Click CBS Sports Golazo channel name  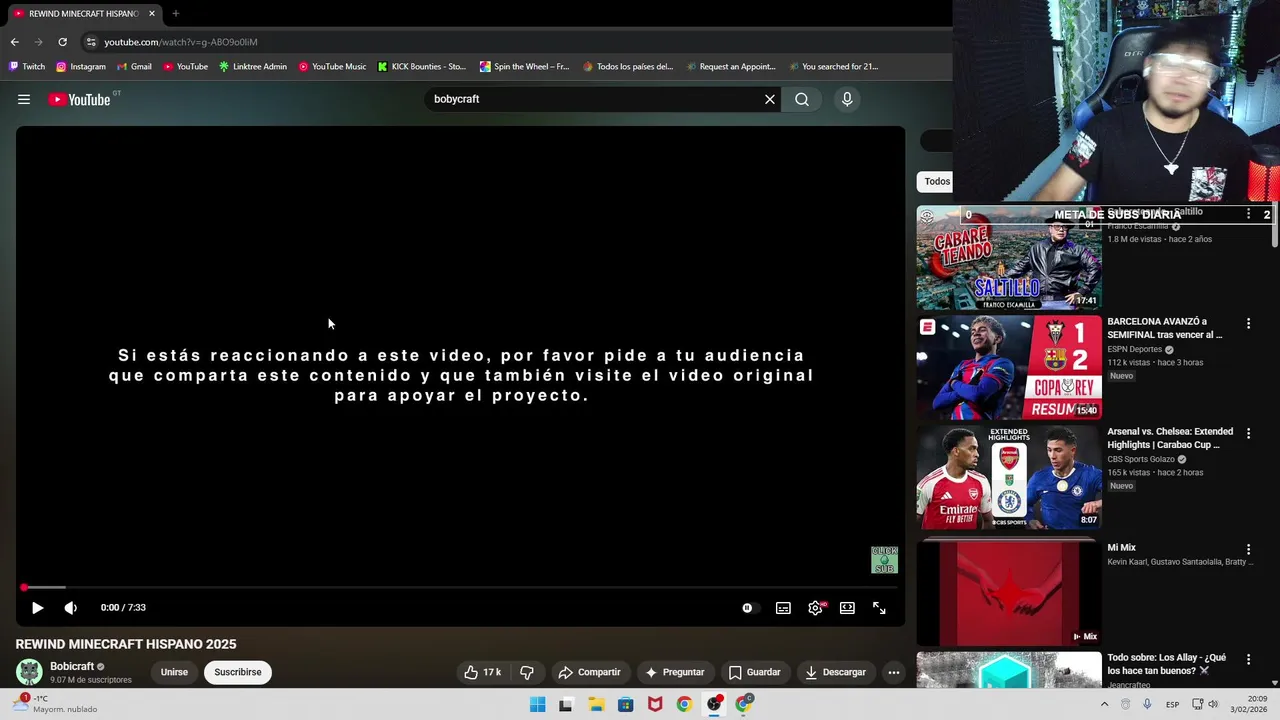(1141, 459)
